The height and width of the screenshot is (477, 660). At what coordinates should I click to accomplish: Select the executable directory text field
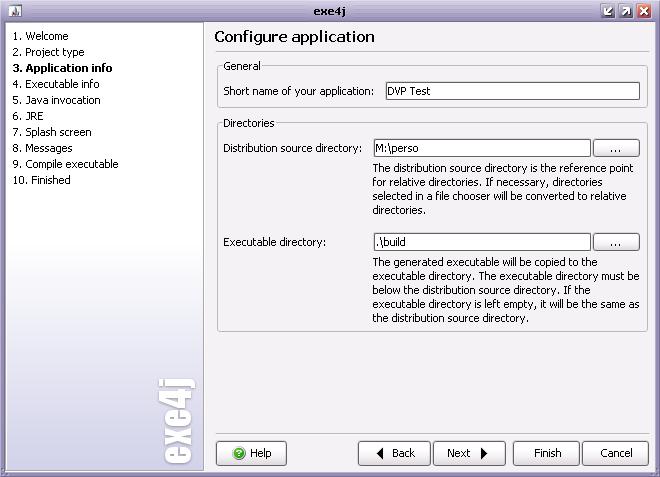(x=482, y=242)
